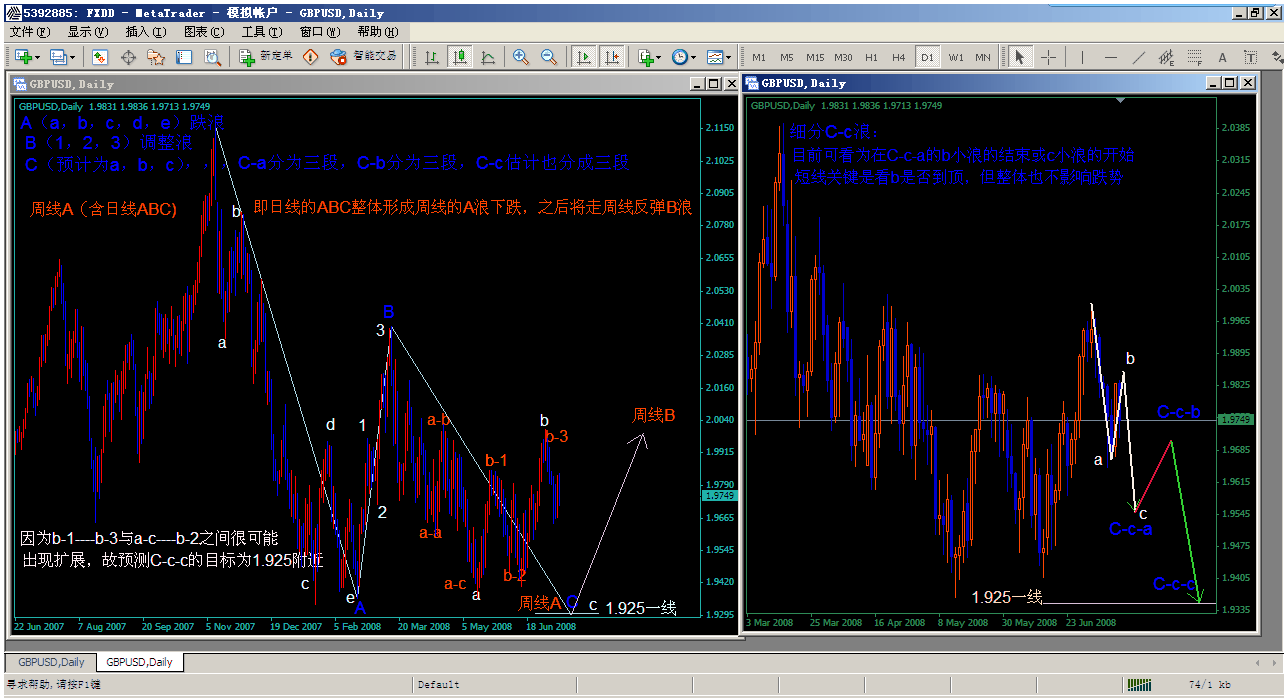
Task: Open the 帮助 menu
Action: tap(378, 32)
